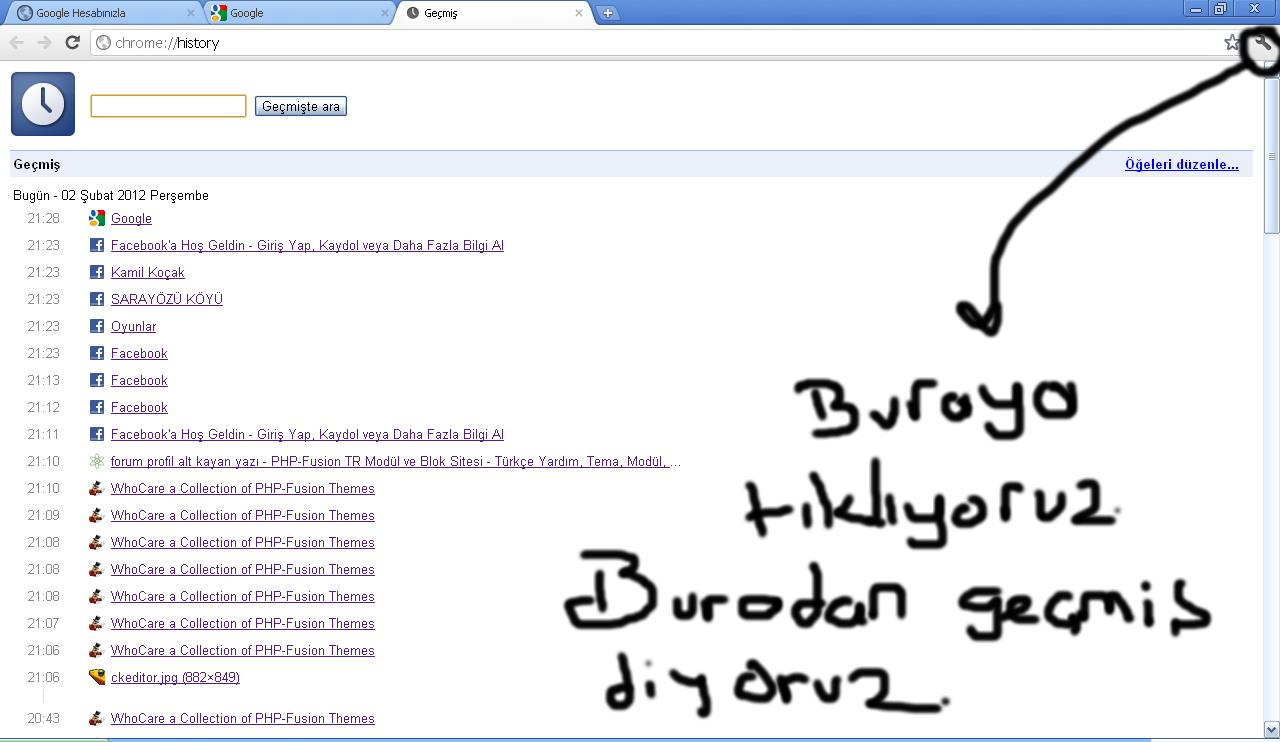The height and width of the screenshot is (742, 1280).
Task: Reload the history page
Action: click(x=72, y=43)
